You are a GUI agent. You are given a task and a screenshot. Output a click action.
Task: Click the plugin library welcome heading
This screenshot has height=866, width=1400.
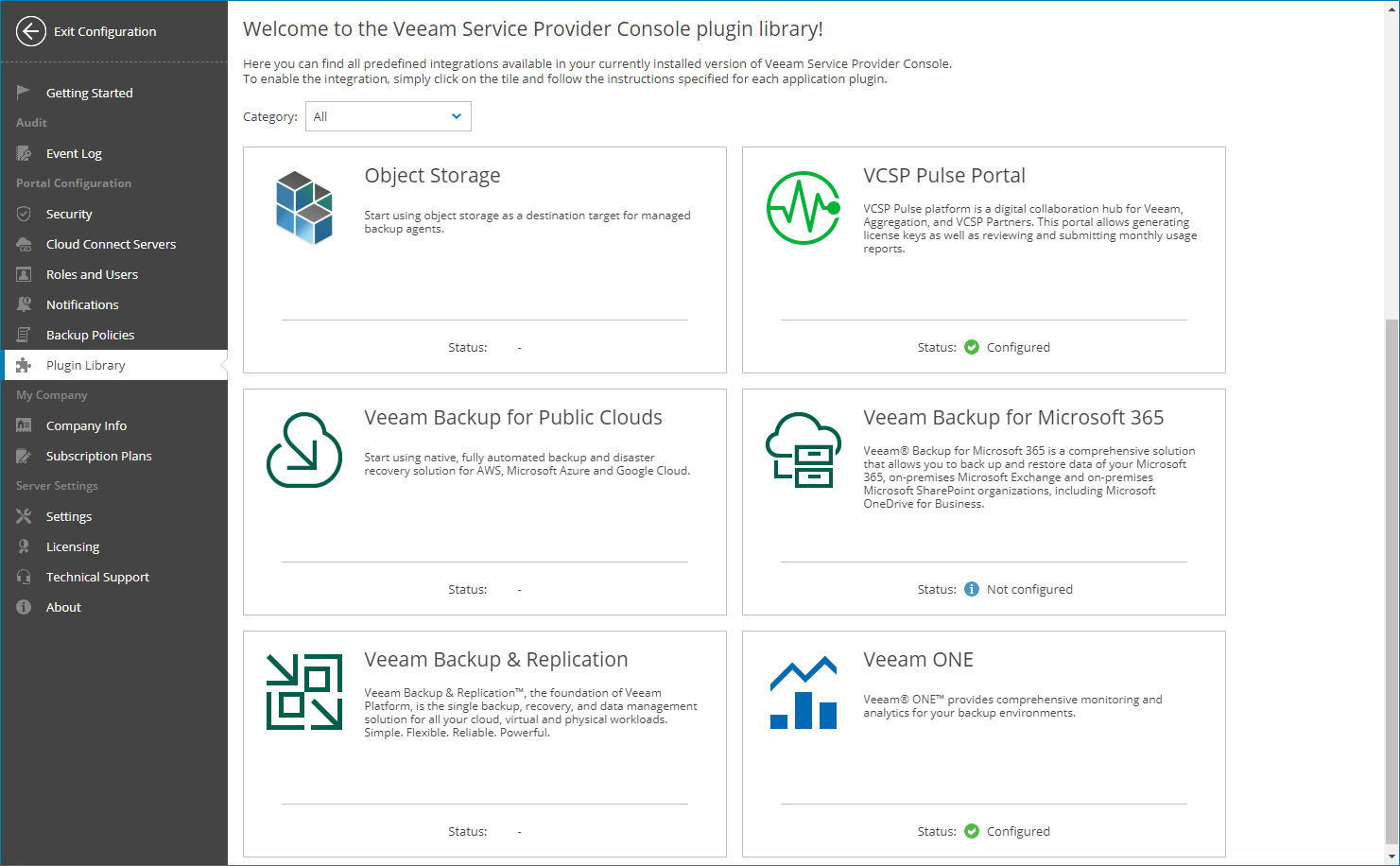click(533, 29)
